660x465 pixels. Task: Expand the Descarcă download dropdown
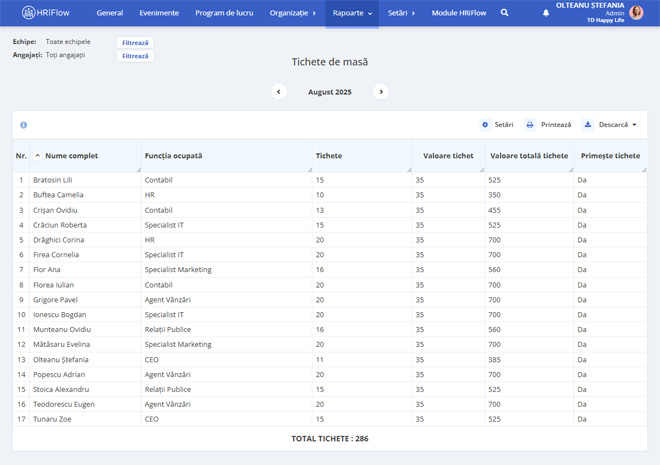[x=610, y=125]
